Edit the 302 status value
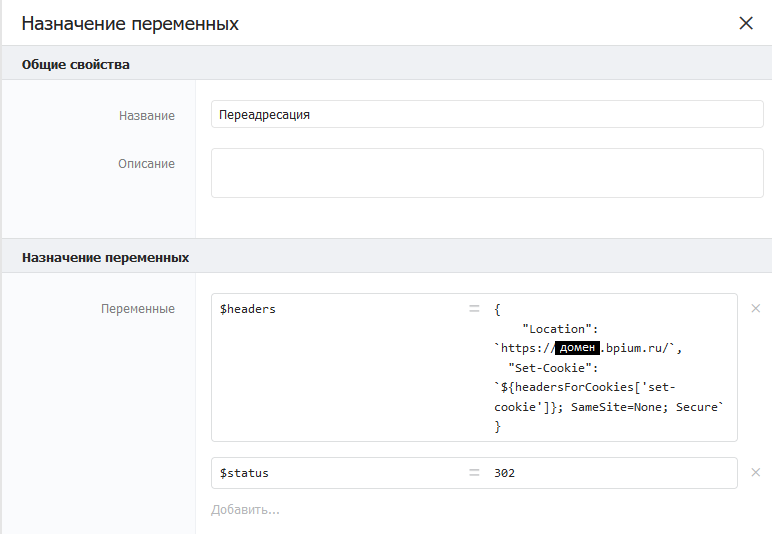 pyautogui.click(x=505, y=473)
